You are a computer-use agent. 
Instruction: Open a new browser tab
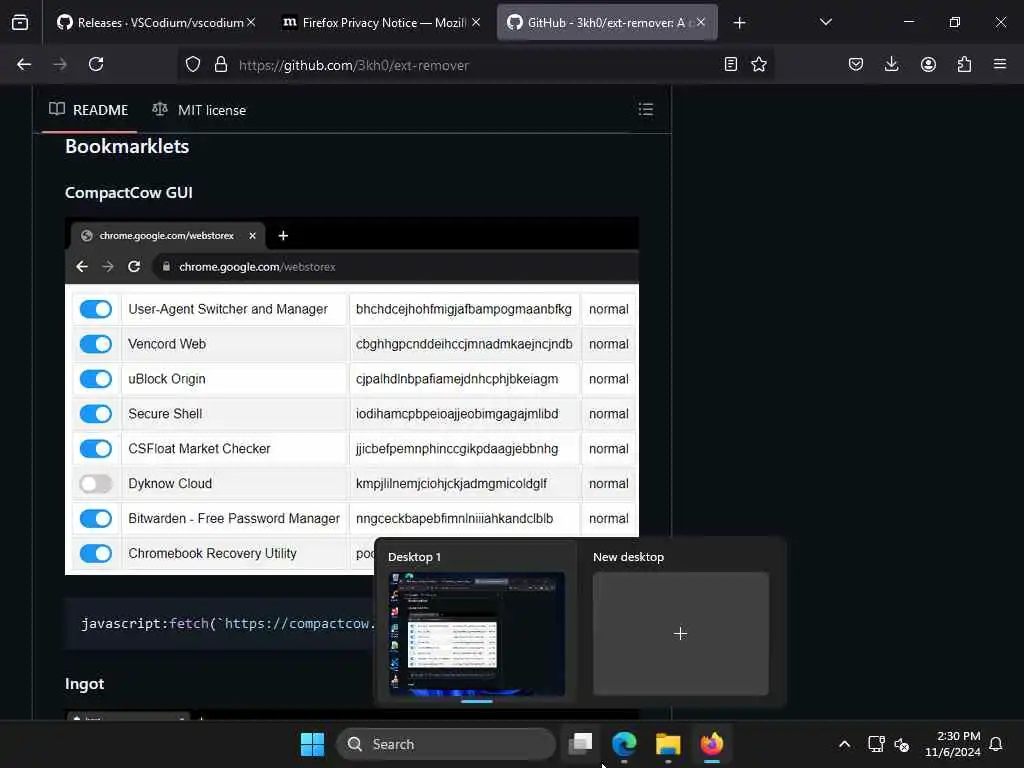739,23
